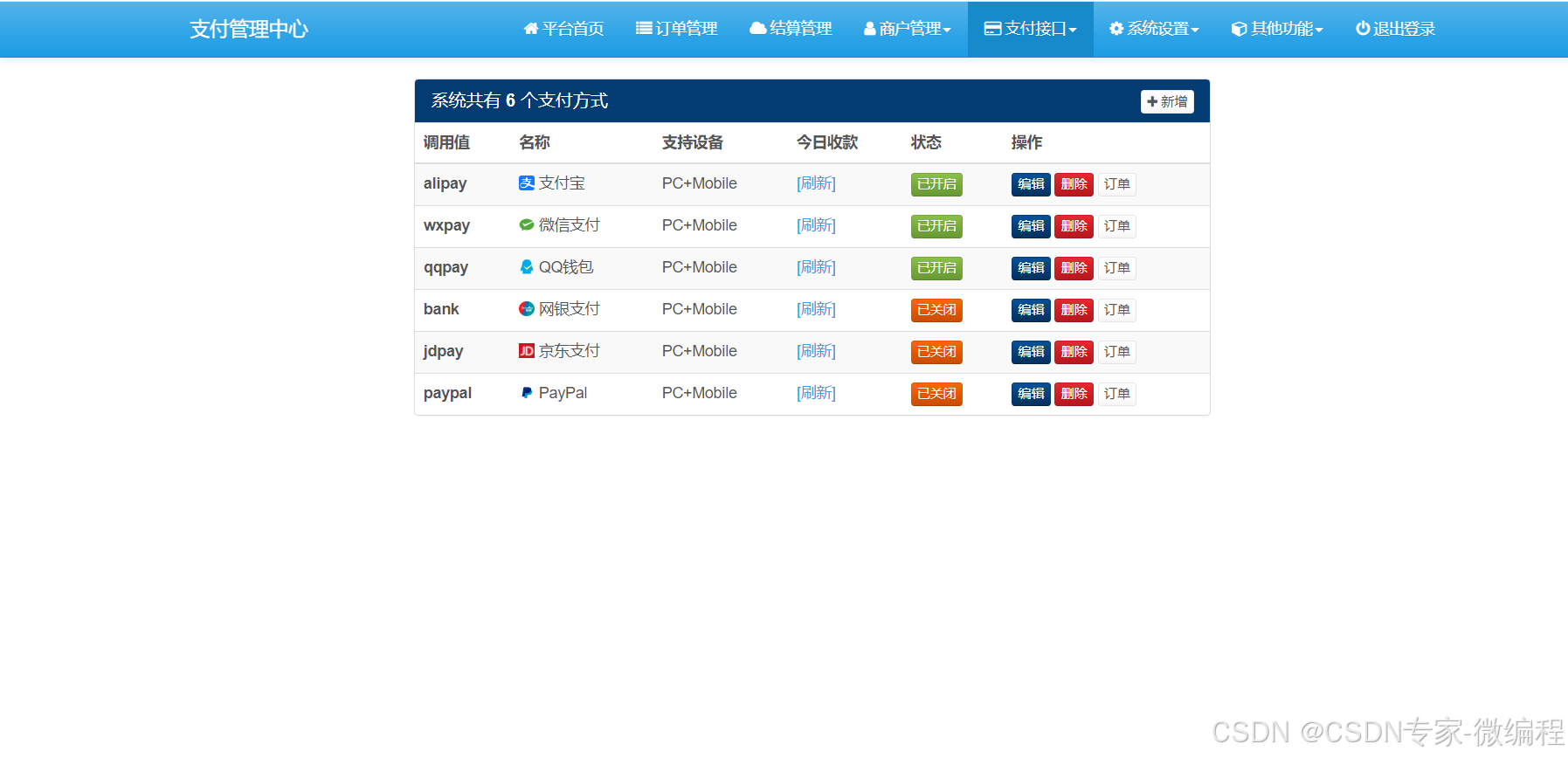1568x758 pixels.
Task: Click the Alipay logo icon
Action: (x=527, y=183)
